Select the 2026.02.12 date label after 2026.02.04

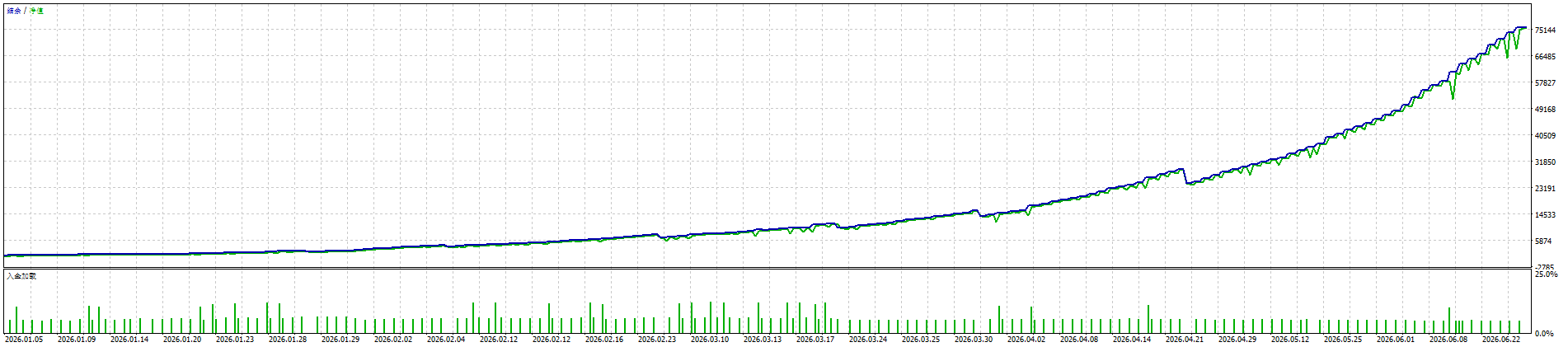499,339
